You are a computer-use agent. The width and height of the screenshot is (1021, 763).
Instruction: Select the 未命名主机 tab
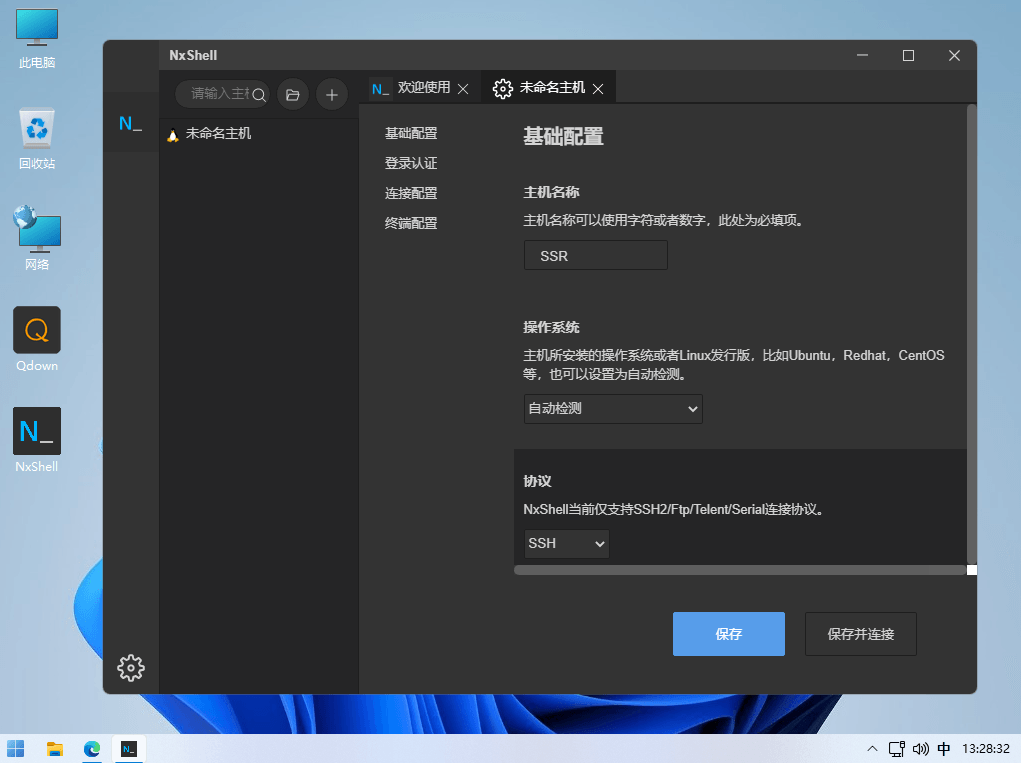point(549,88)
